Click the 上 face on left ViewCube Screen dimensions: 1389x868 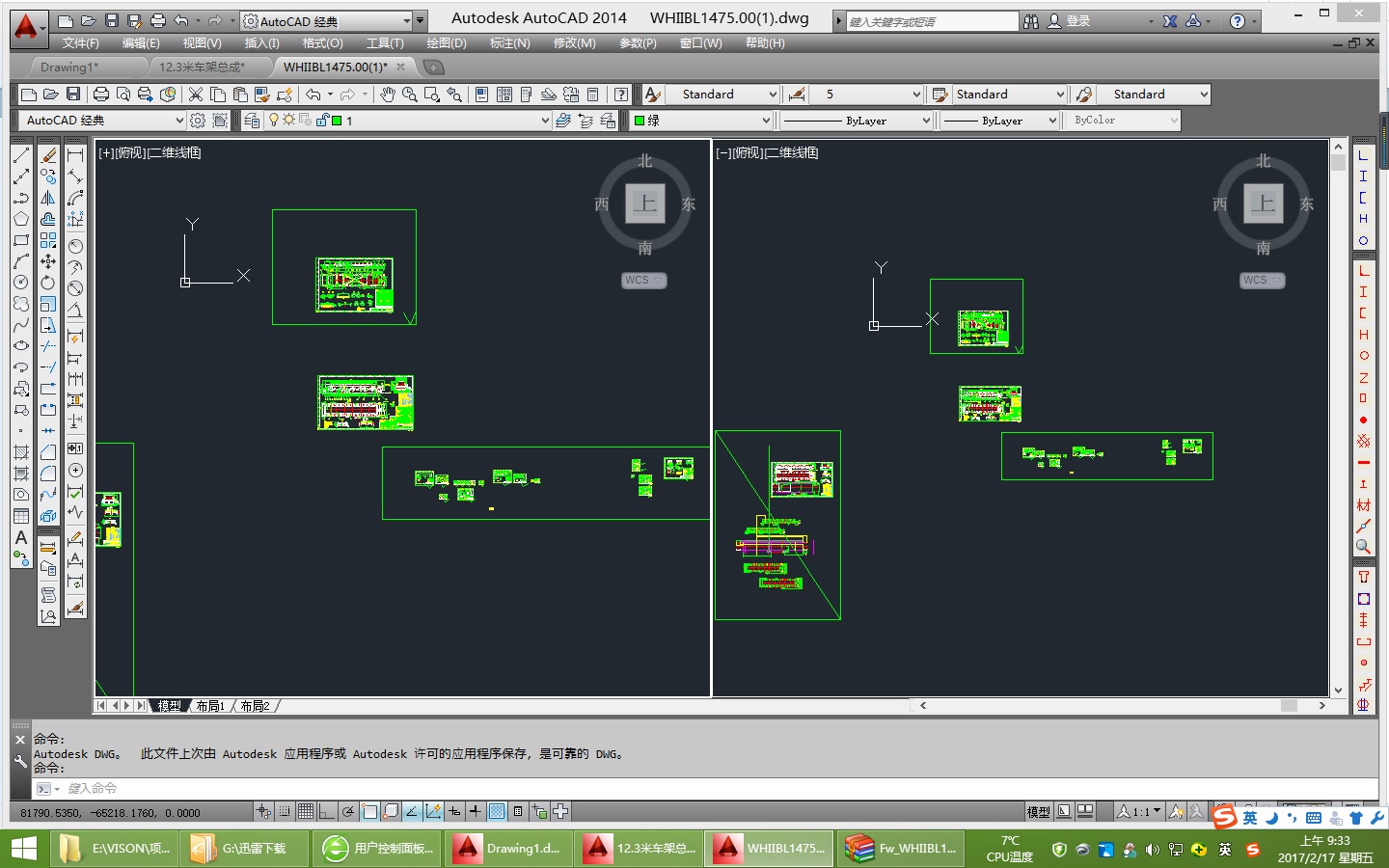coord(645,203)
